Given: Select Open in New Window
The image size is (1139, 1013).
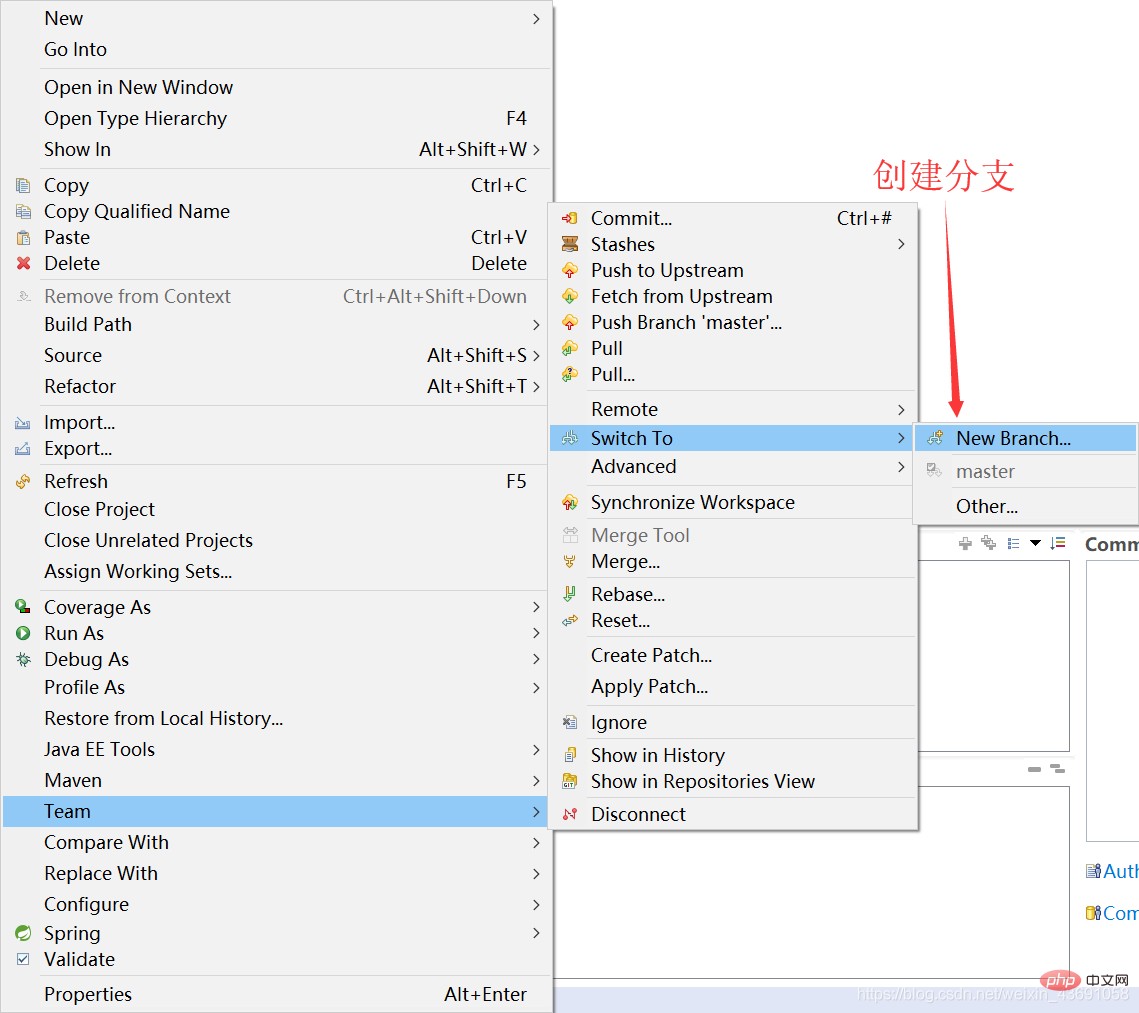Looking at the screenshot, I should 276,87.
